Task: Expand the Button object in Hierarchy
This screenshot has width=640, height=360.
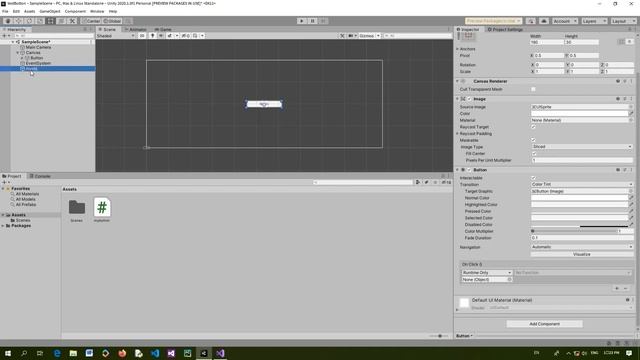Action: 22,58
